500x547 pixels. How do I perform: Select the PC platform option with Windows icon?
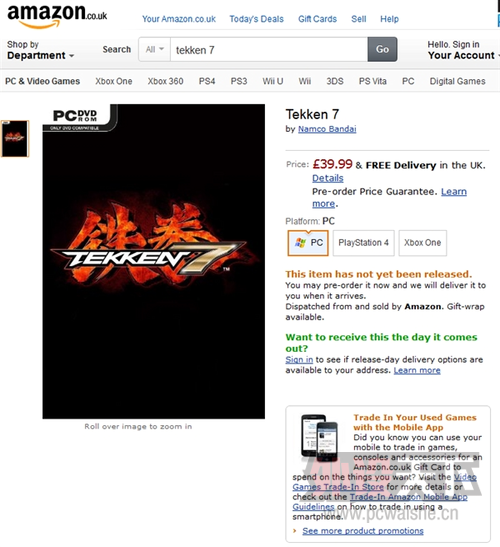pos(308,243)
